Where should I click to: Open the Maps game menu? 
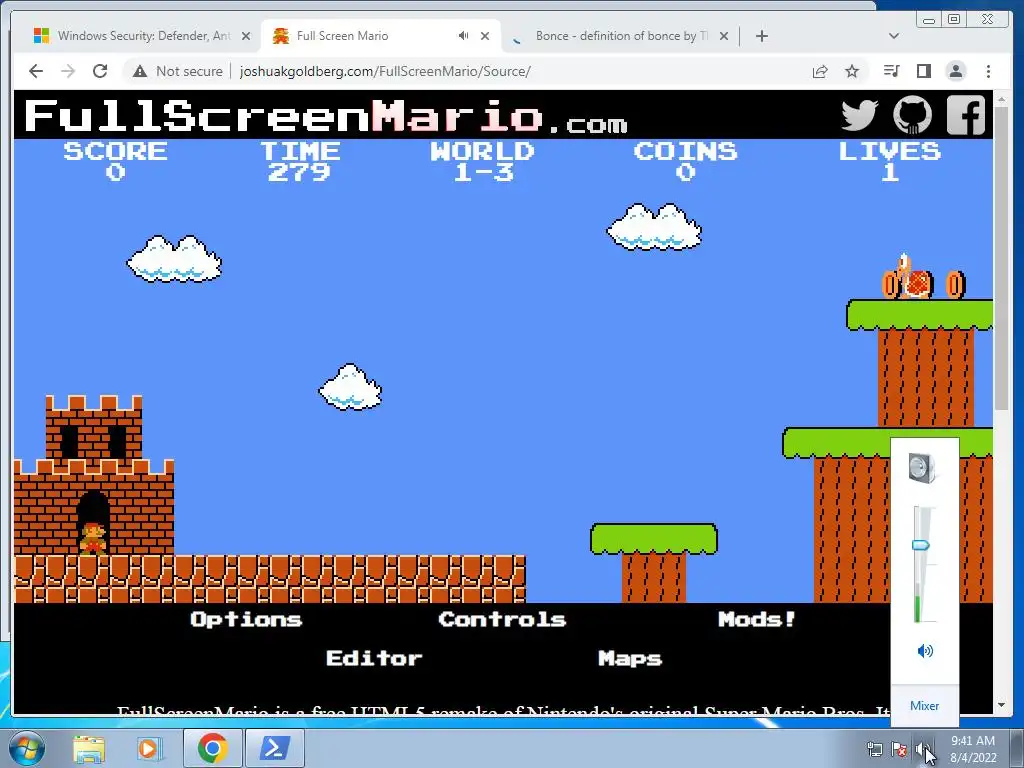tap(630, 658)
